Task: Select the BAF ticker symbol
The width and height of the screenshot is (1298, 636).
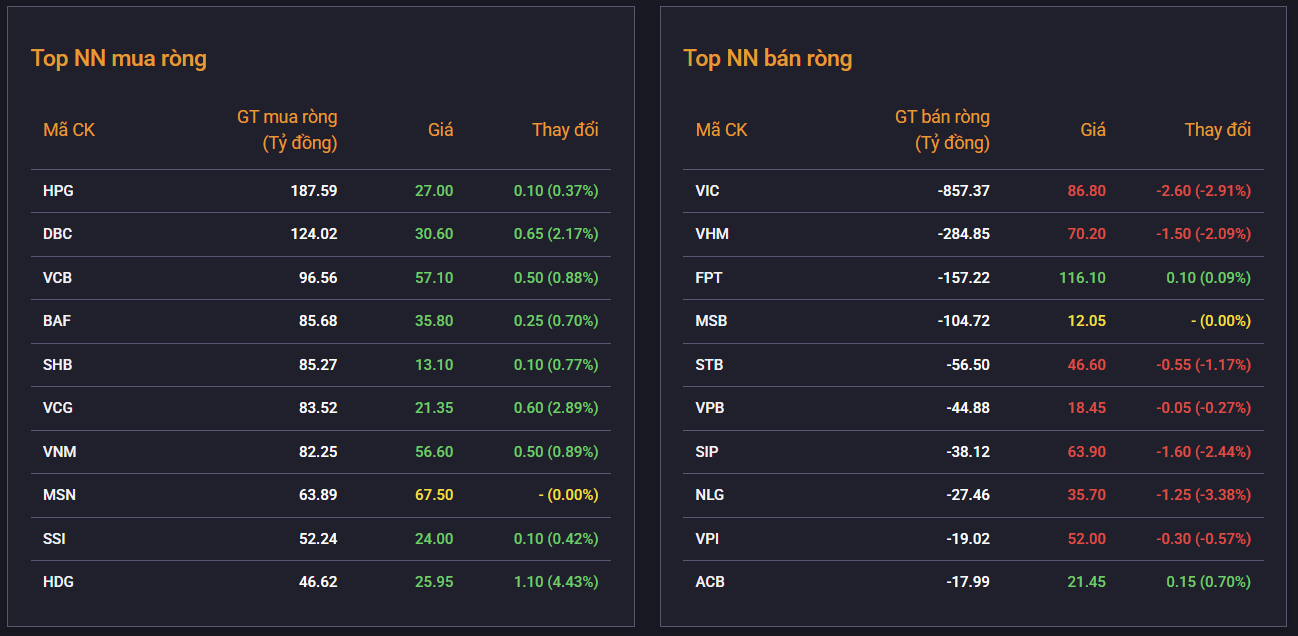Action: (x=57, y=321)
